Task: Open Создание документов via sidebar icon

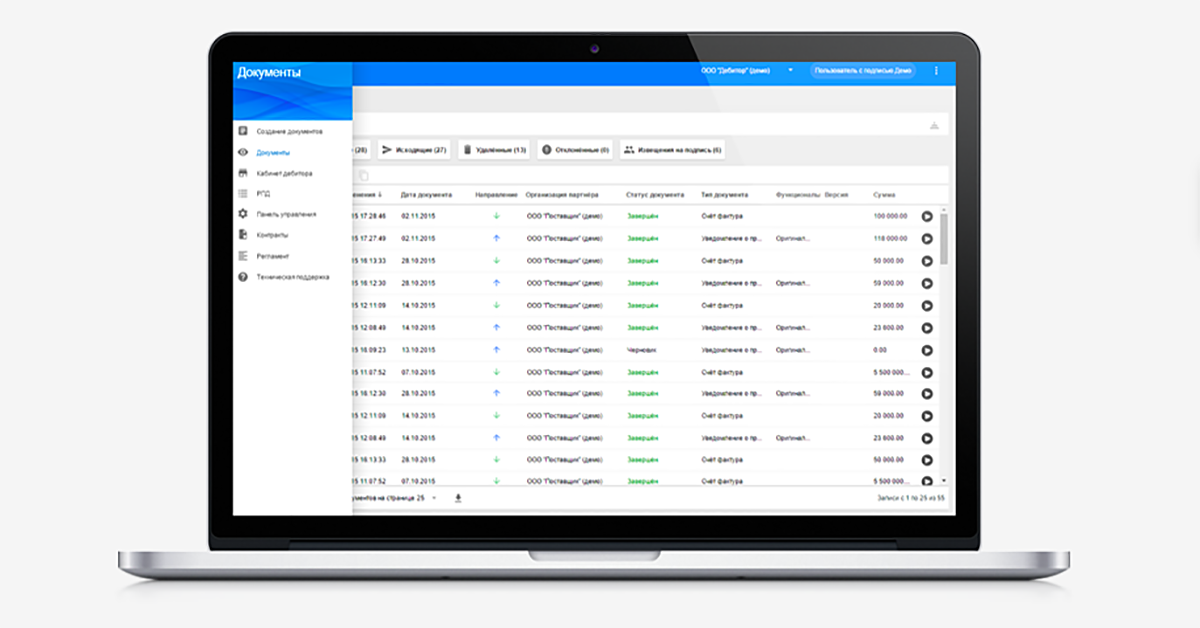Action: click(241, 131)
